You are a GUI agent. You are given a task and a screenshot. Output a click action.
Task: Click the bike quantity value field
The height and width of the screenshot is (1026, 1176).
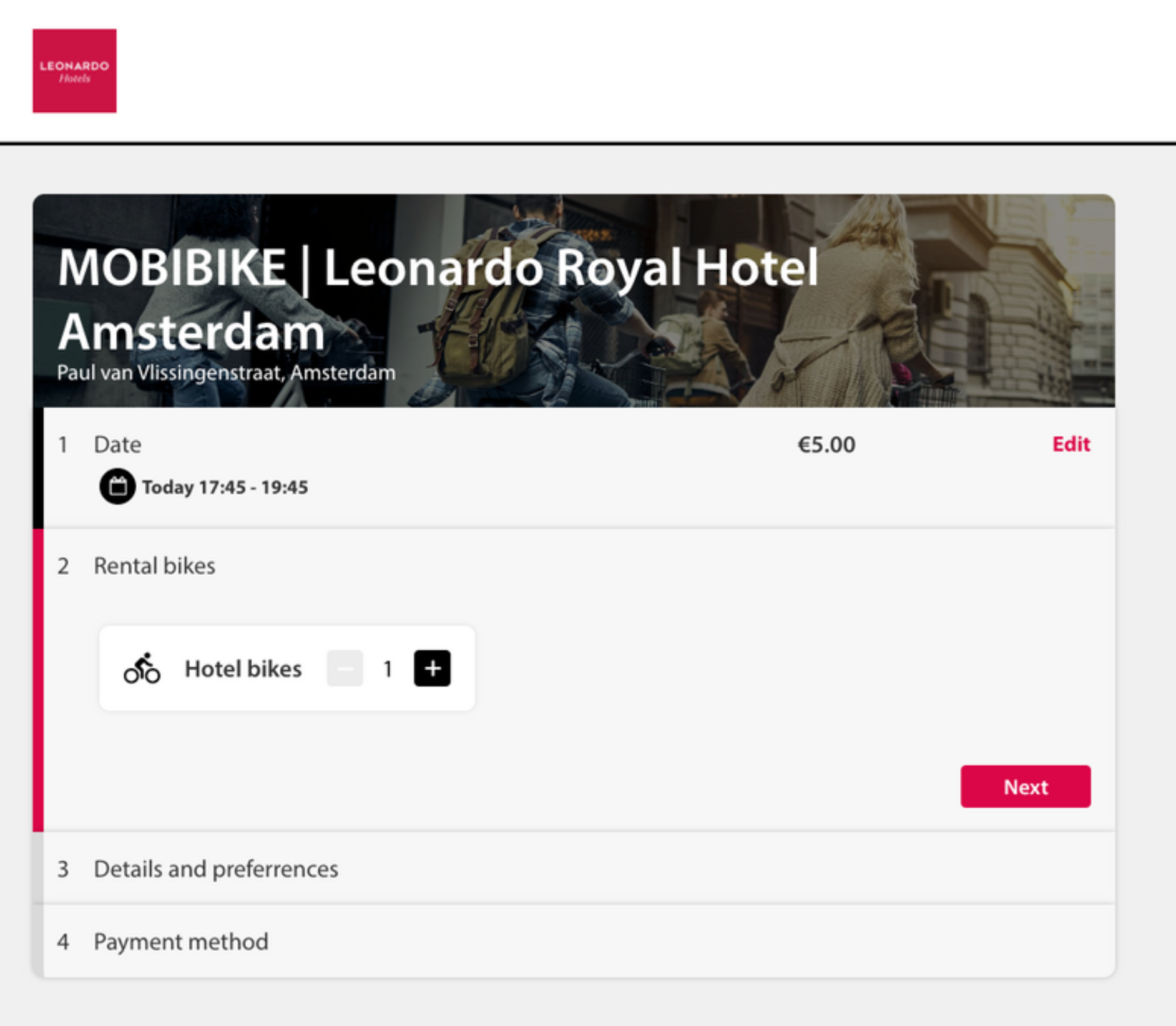click(387, 668)
